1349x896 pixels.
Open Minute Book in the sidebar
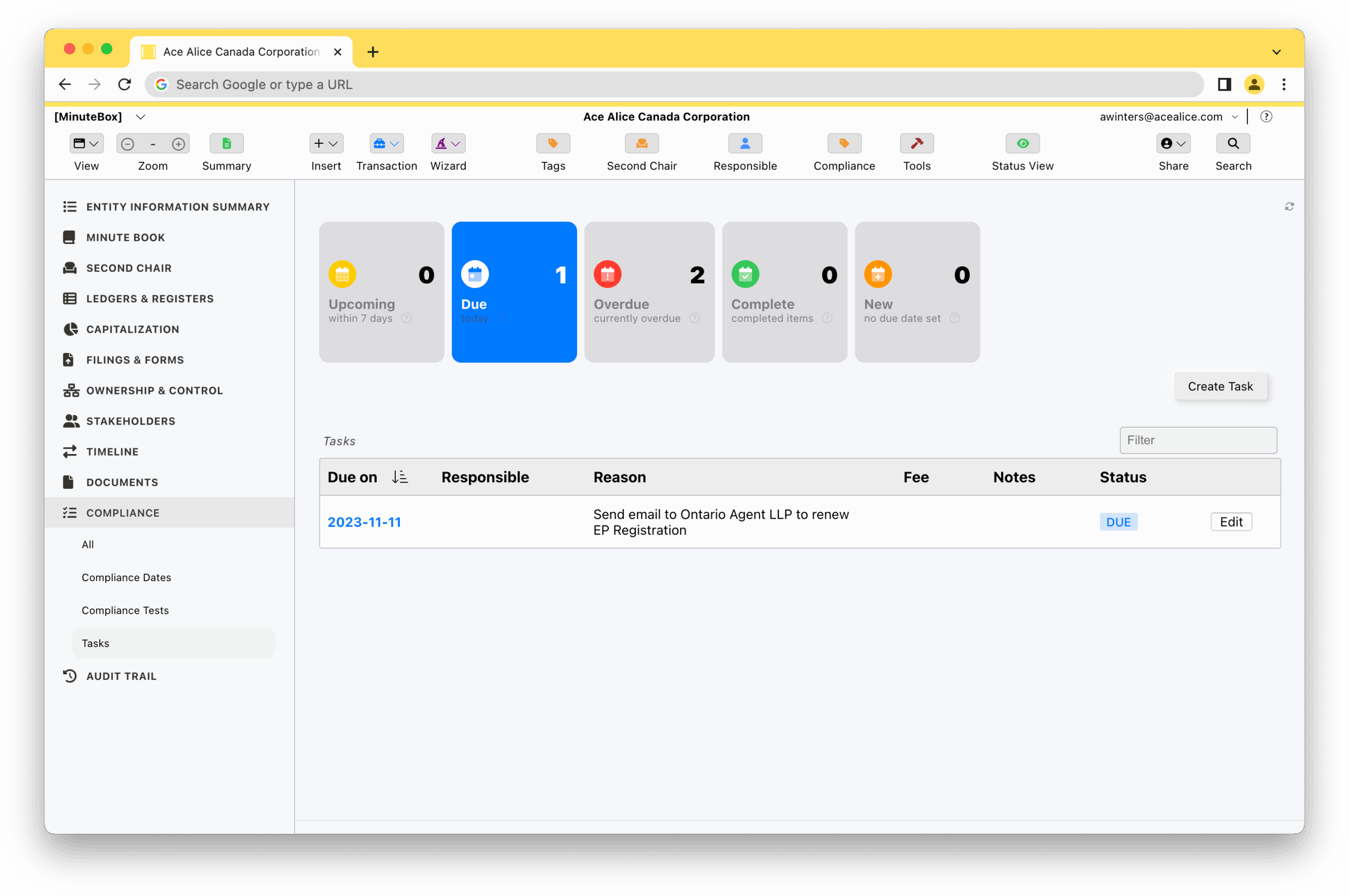pyautogui.click(x=125, y=237)
